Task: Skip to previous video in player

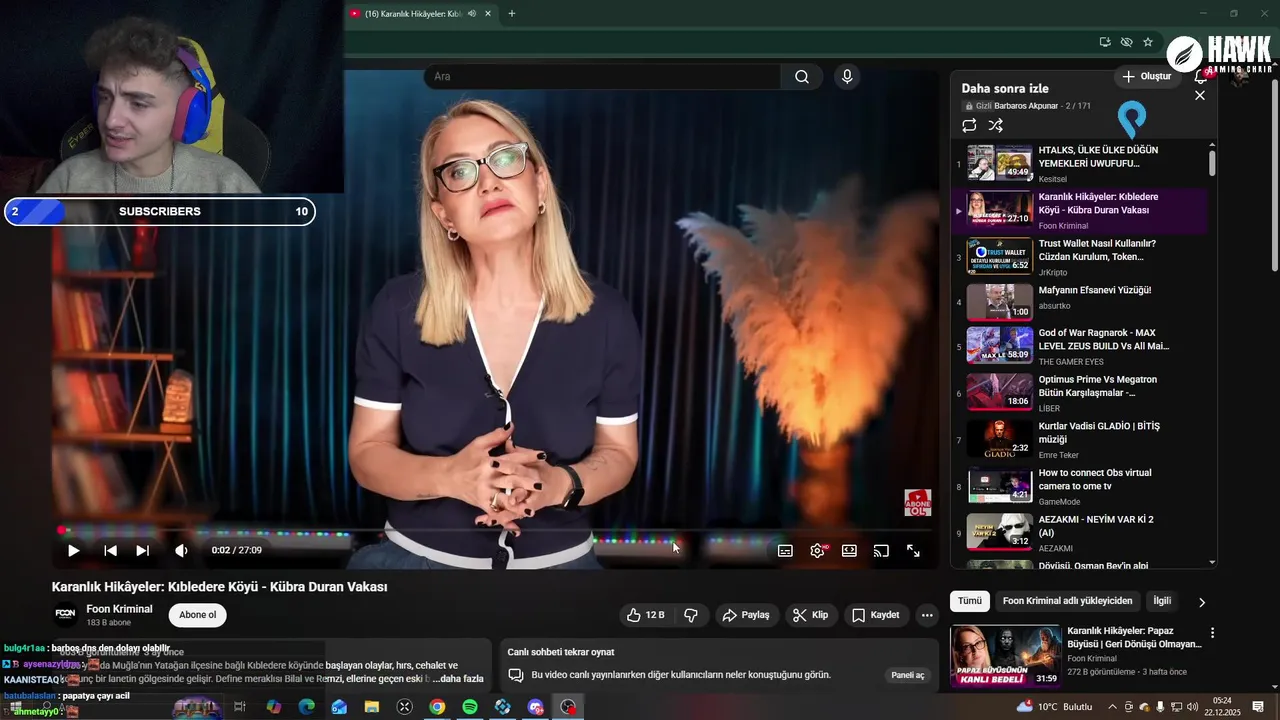Action: pos(110,550)
